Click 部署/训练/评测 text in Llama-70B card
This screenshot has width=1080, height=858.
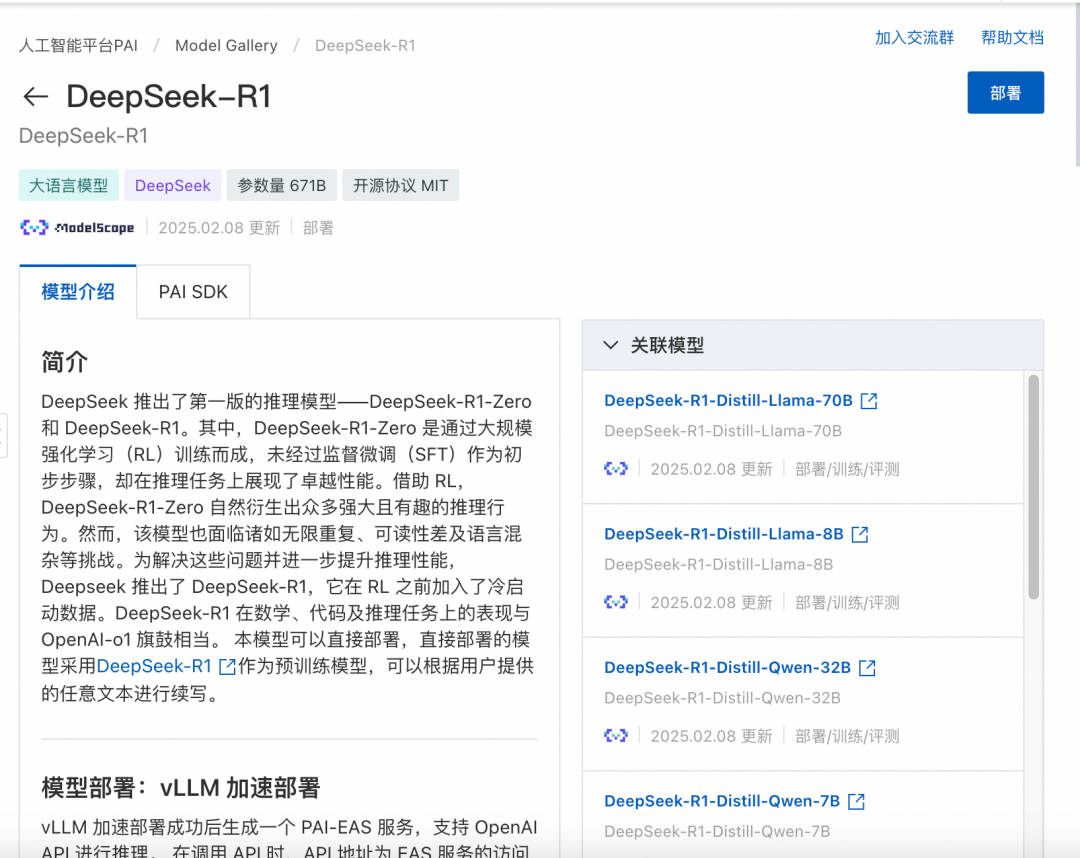pyautogui.click(x=847, y=469)
